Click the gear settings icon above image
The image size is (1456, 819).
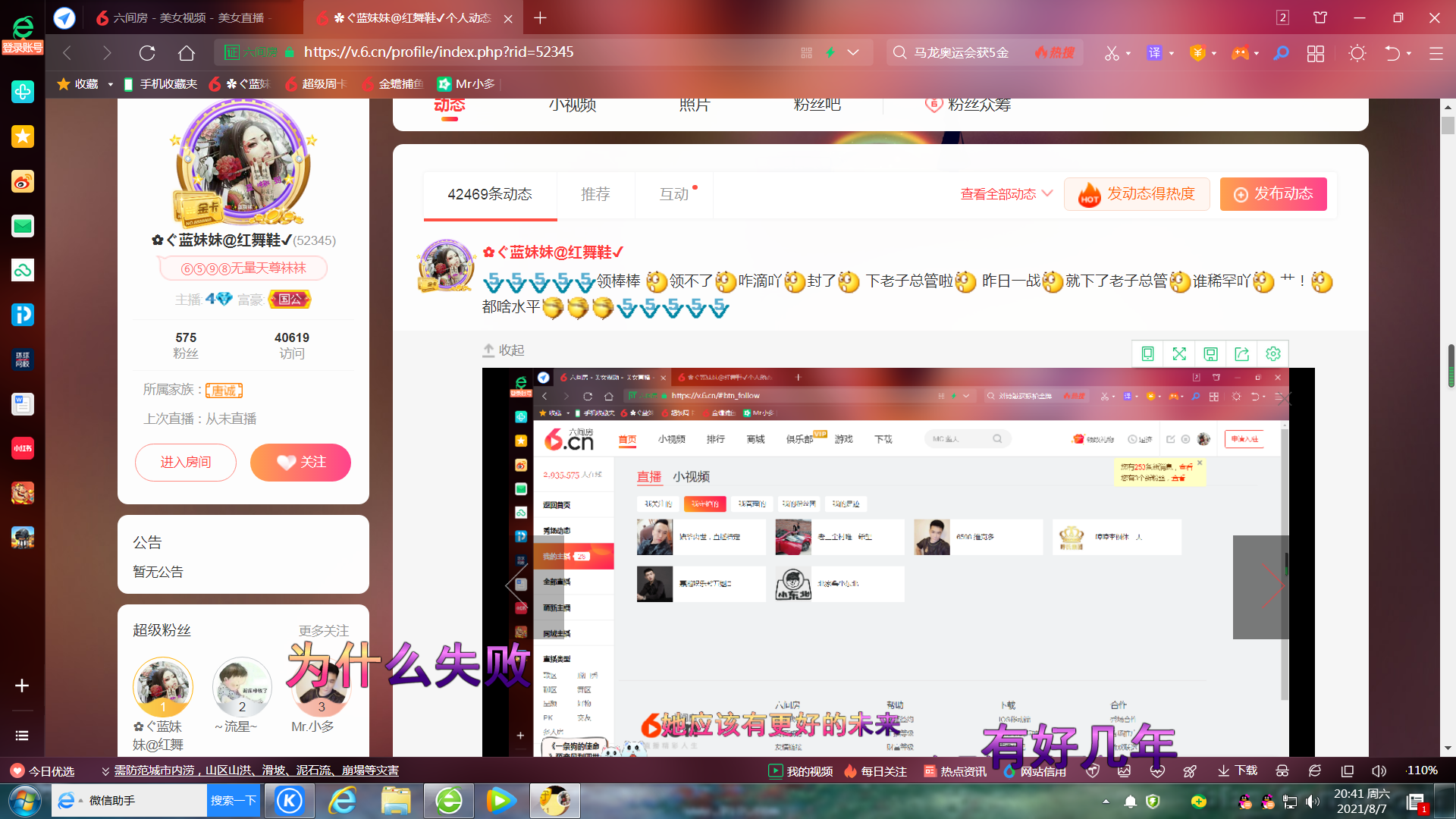click(x=1273, y=354)
